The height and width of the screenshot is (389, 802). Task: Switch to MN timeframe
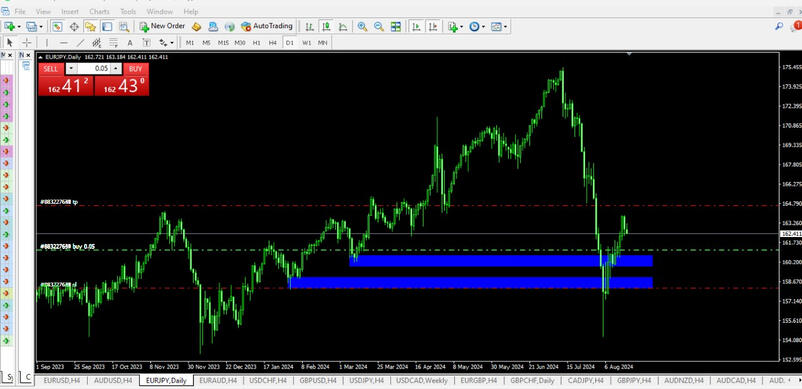click(322, 43)
